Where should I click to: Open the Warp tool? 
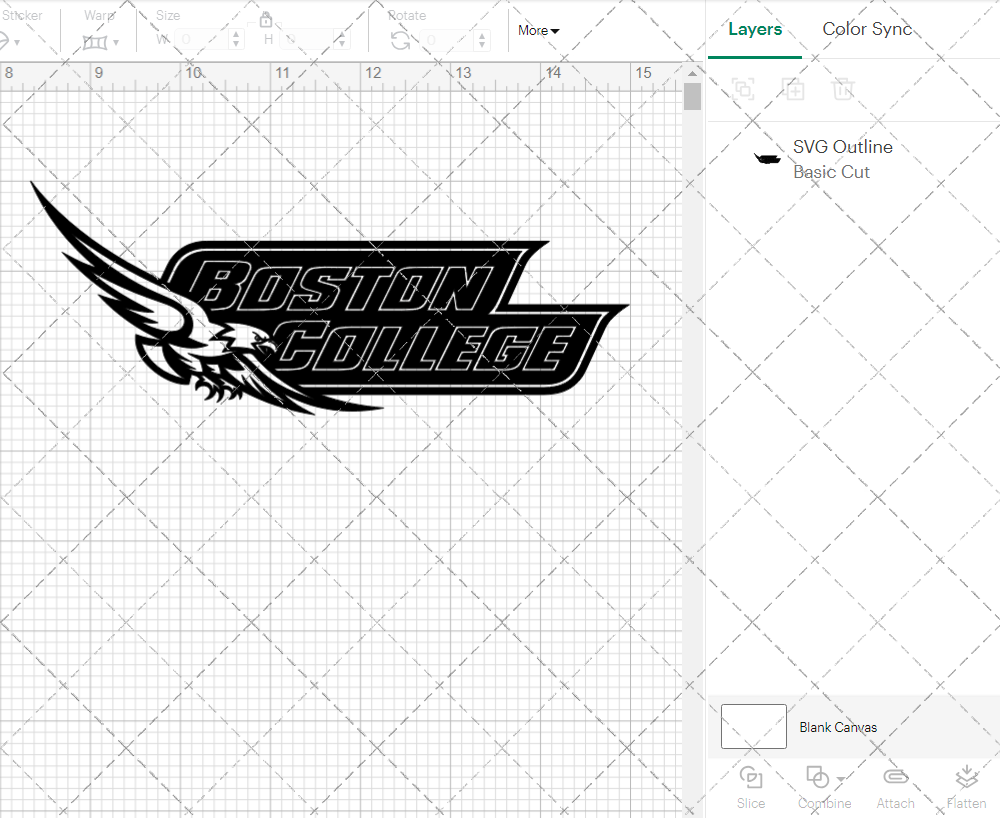pyautogui.click(x=97, y=41)
